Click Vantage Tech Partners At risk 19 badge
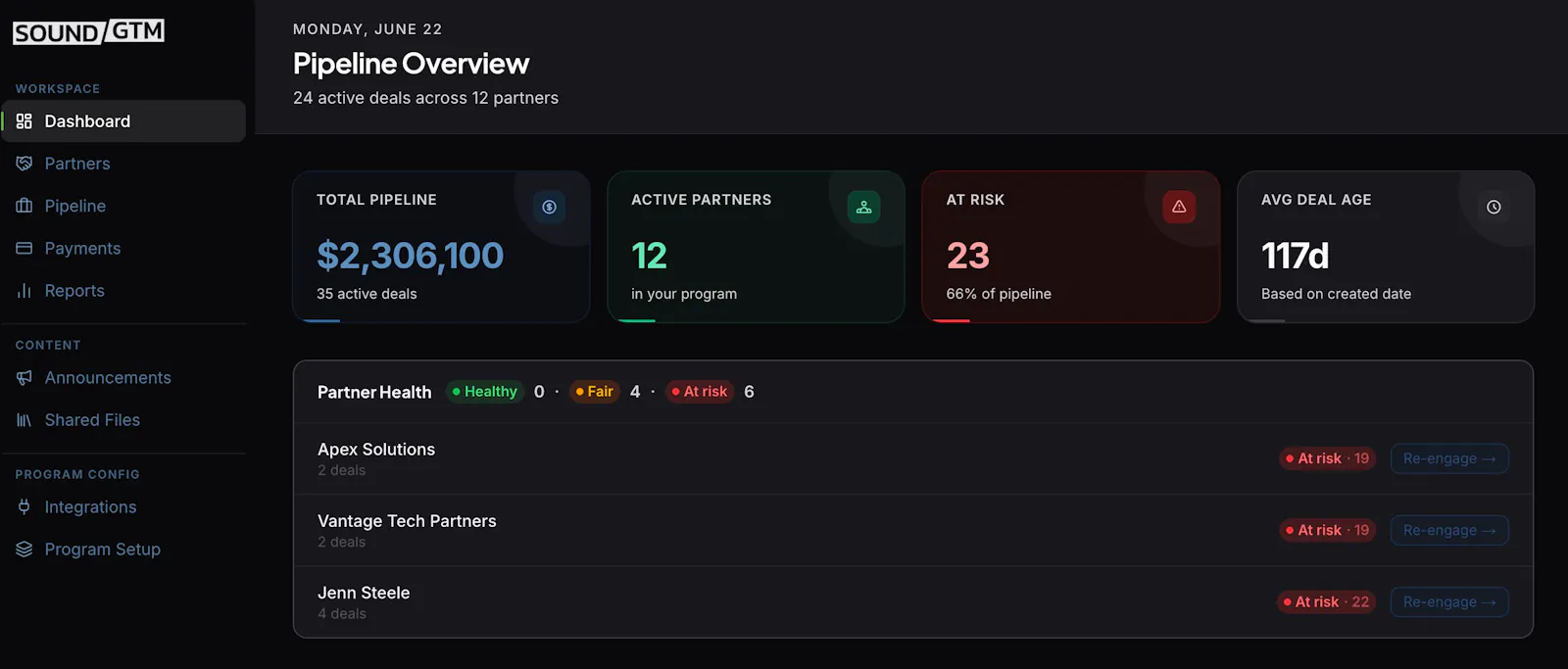The height and width of the screenshot is (669, 1568). (x=1328, y=530)
